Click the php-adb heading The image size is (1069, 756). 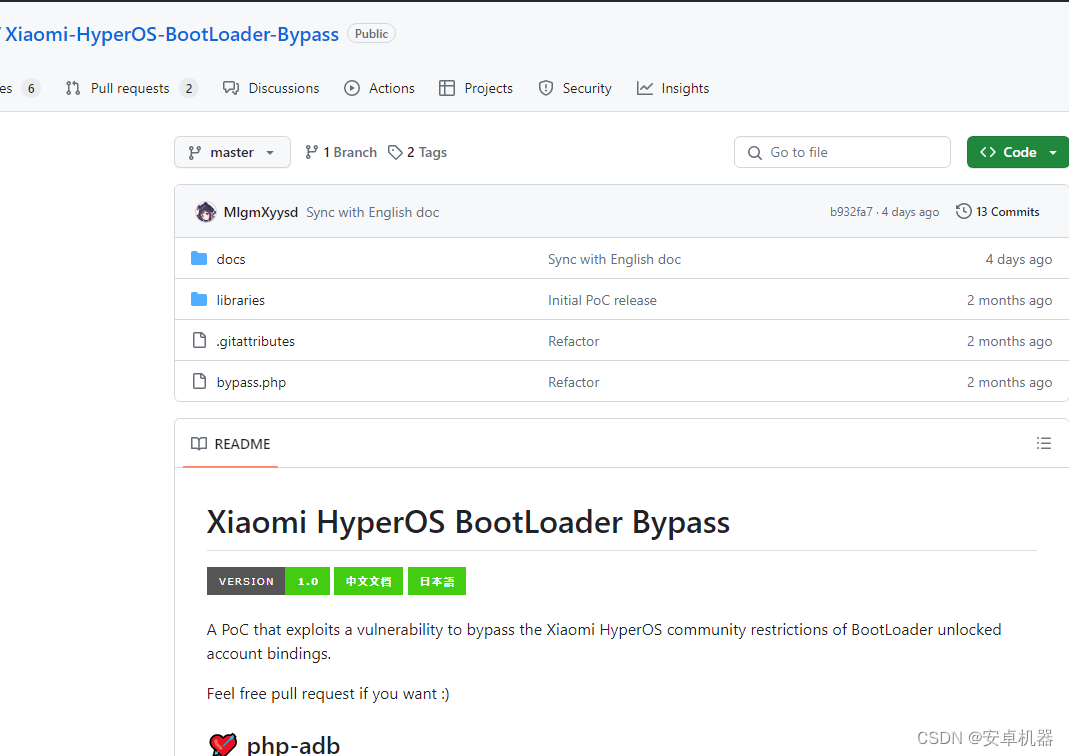pyautogui.click(x=293, y=745)
